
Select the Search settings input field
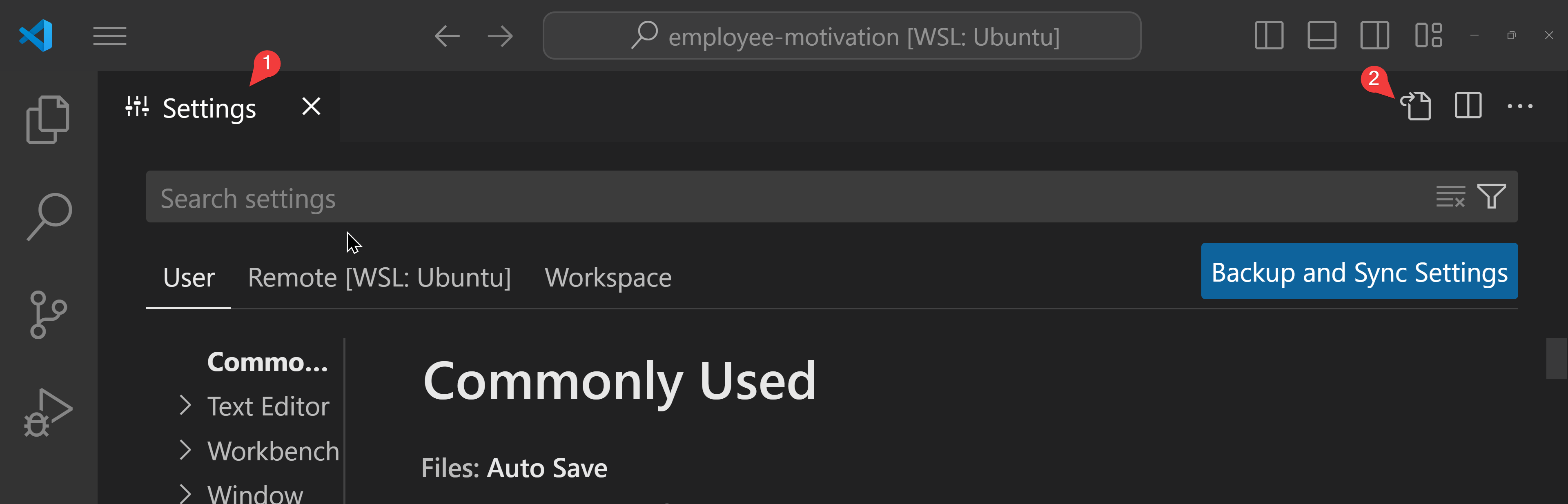pyautogui.click(x=785, y=197)
